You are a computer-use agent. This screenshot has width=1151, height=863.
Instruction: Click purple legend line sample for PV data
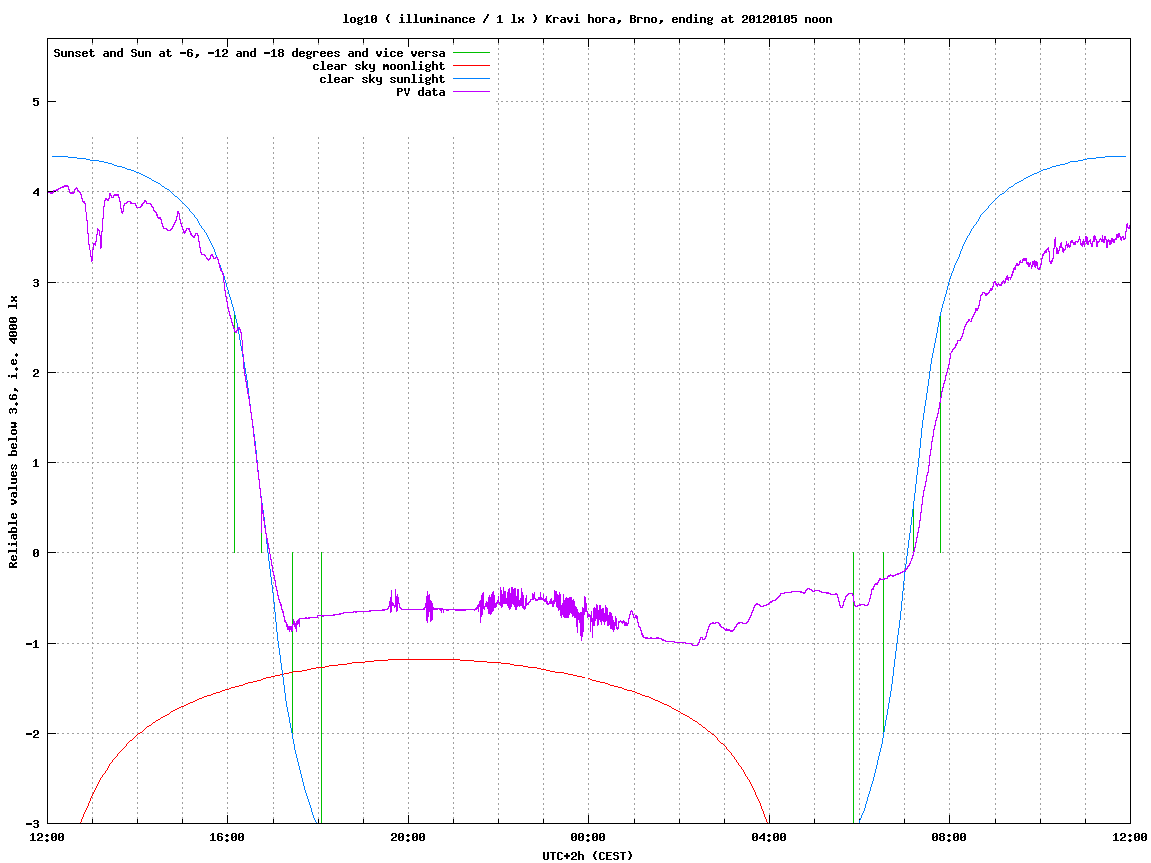471,92
